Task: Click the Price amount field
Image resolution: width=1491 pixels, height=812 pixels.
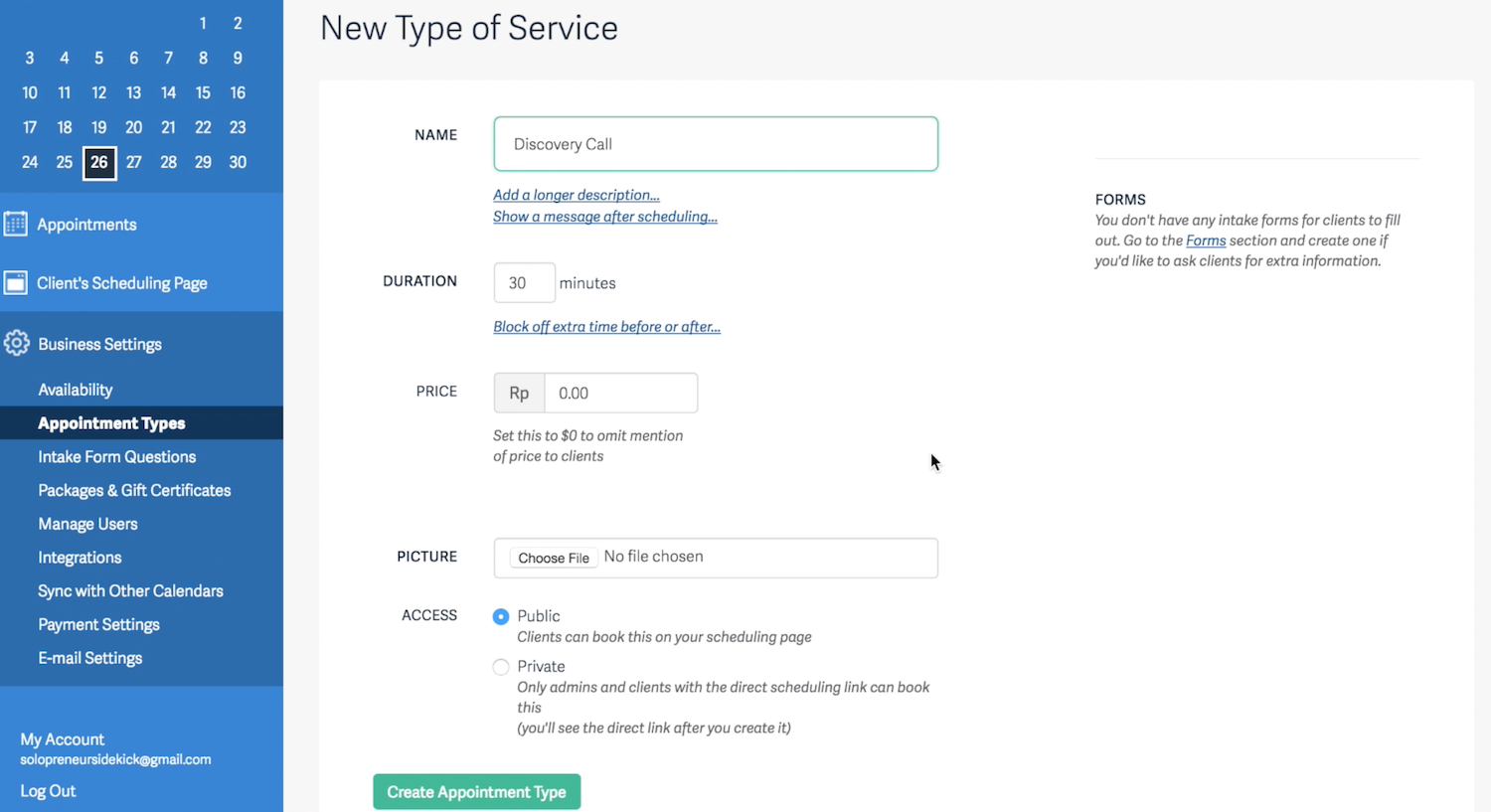Action: pyautogui.click(x=620, y=394)
